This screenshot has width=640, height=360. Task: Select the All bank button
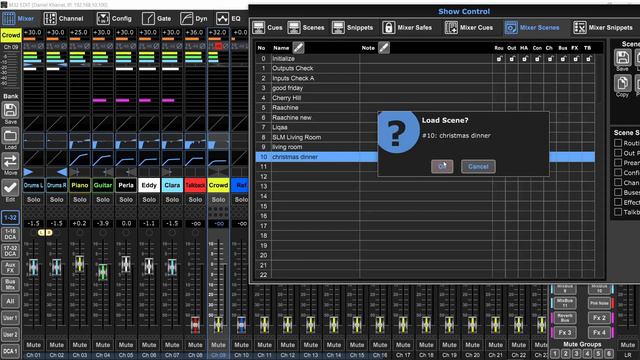[x=10, y=301]
